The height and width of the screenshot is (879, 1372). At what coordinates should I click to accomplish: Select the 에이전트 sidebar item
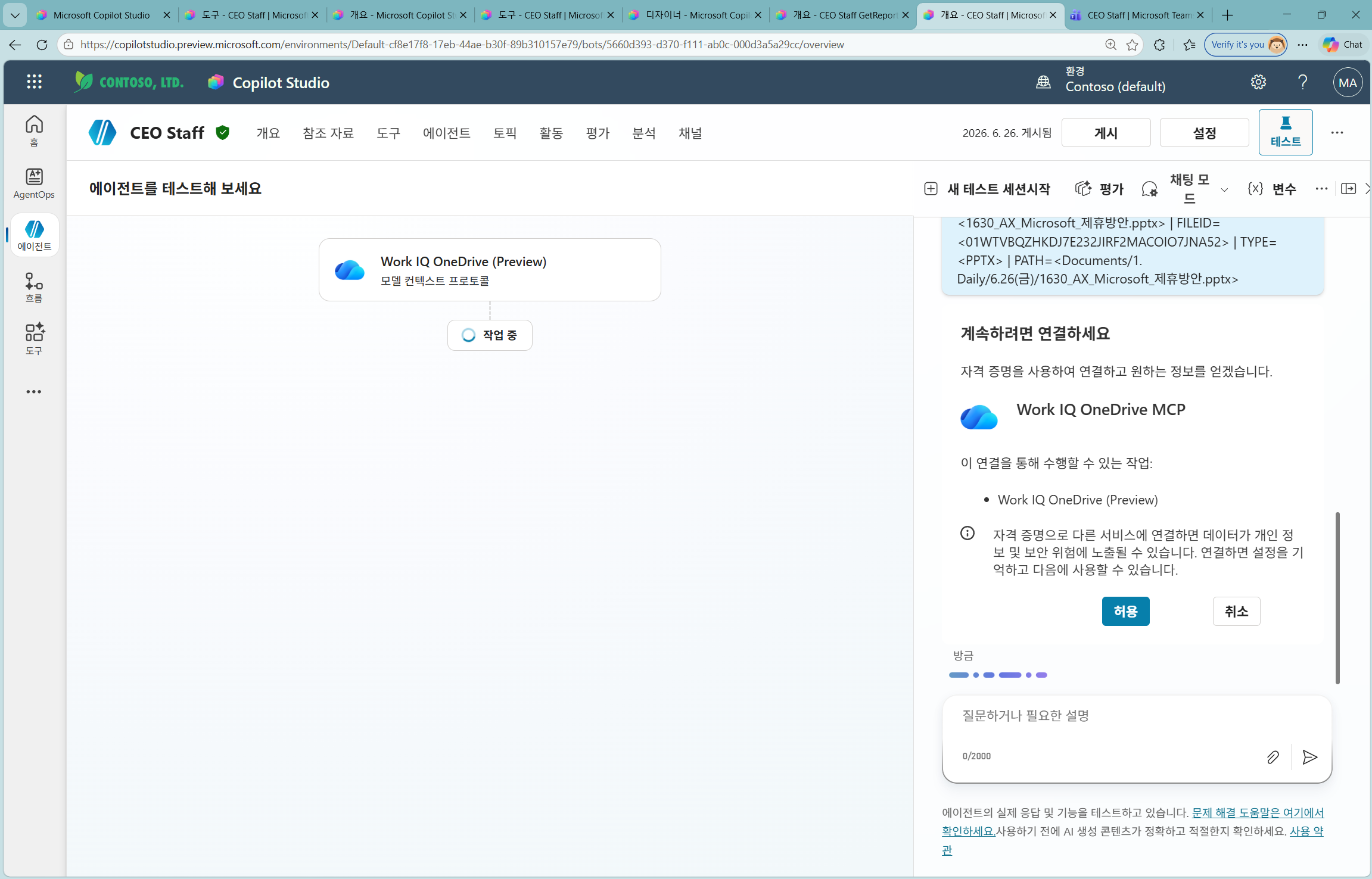point(35,235)
